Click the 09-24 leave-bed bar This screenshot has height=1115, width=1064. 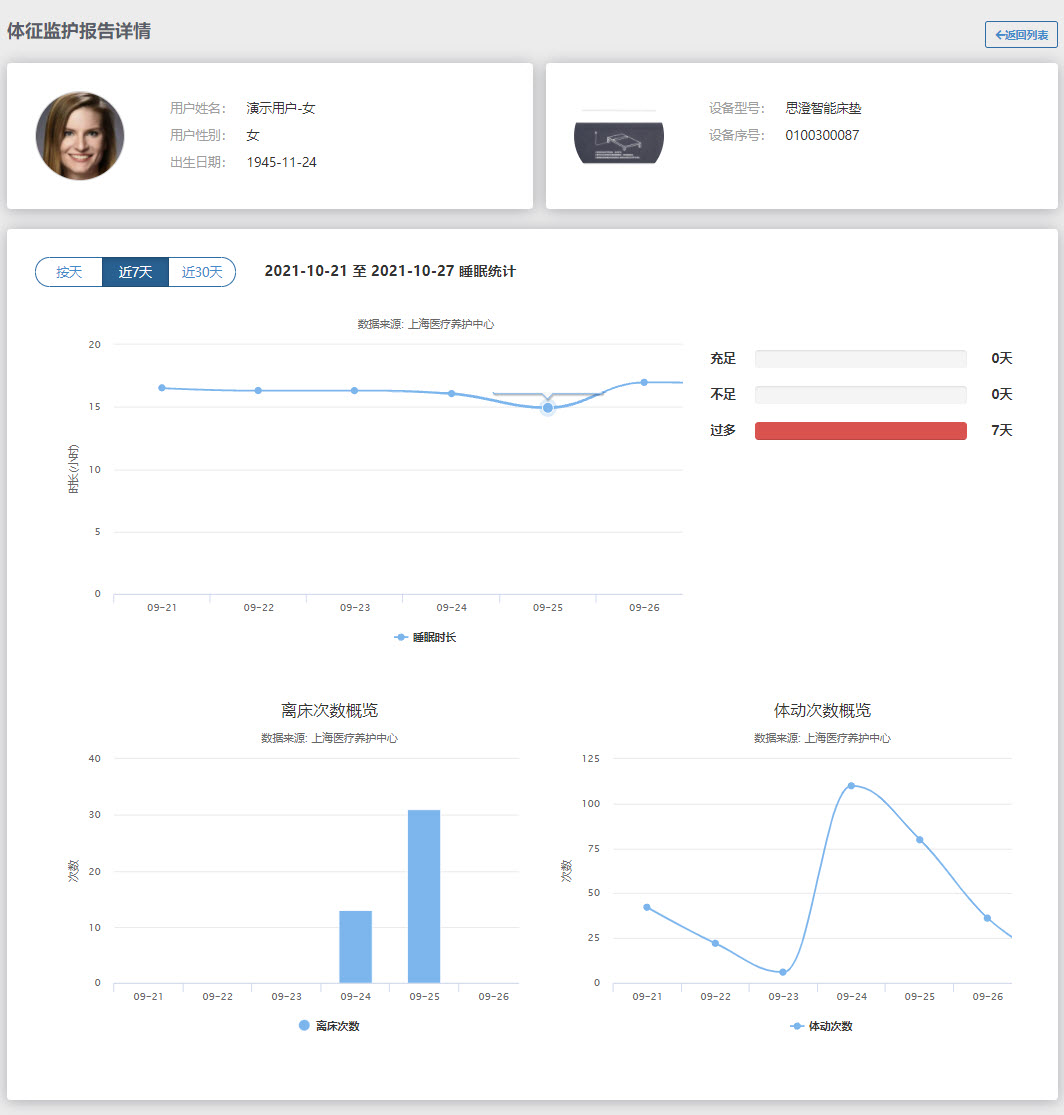click(355, 947)
